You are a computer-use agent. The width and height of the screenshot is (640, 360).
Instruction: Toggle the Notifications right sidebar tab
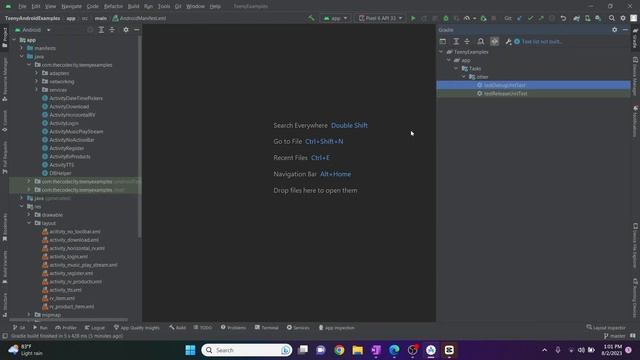[635, 121]
